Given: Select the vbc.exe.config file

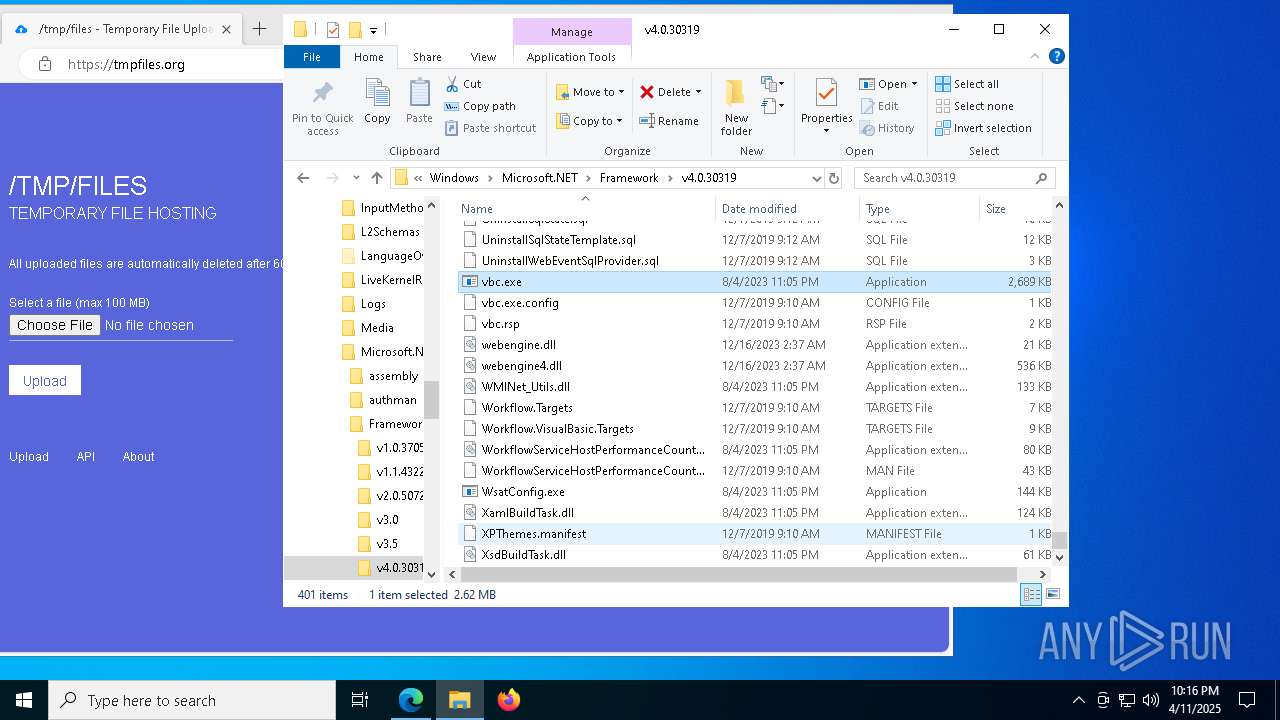Looking at the screenshot, I should click(755, 303).
